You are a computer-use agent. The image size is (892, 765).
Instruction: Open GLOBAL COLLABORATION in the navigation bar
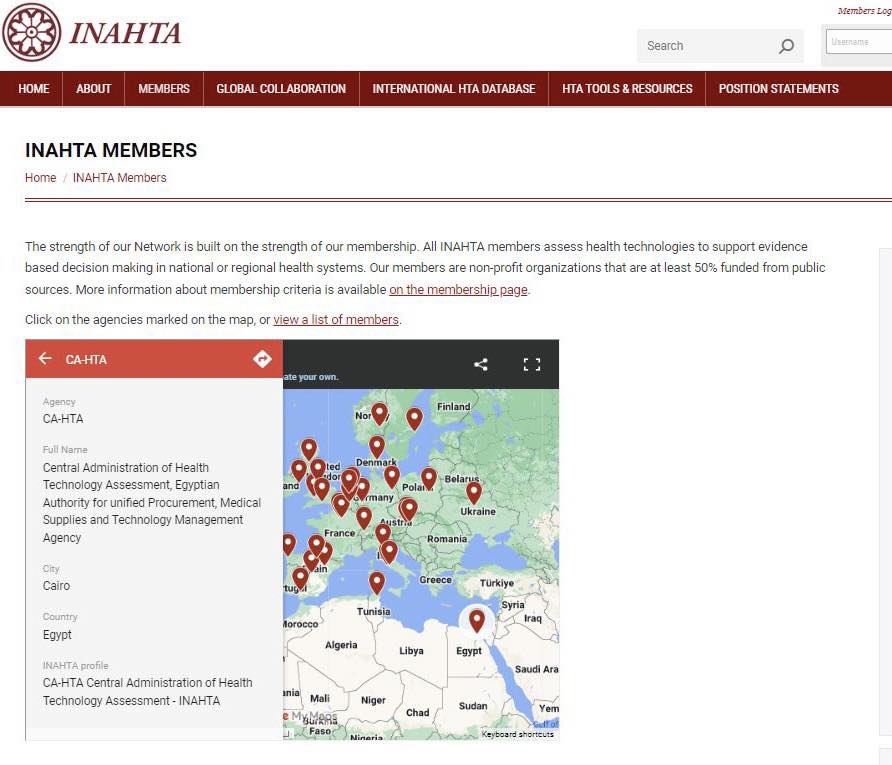(281, 89)
